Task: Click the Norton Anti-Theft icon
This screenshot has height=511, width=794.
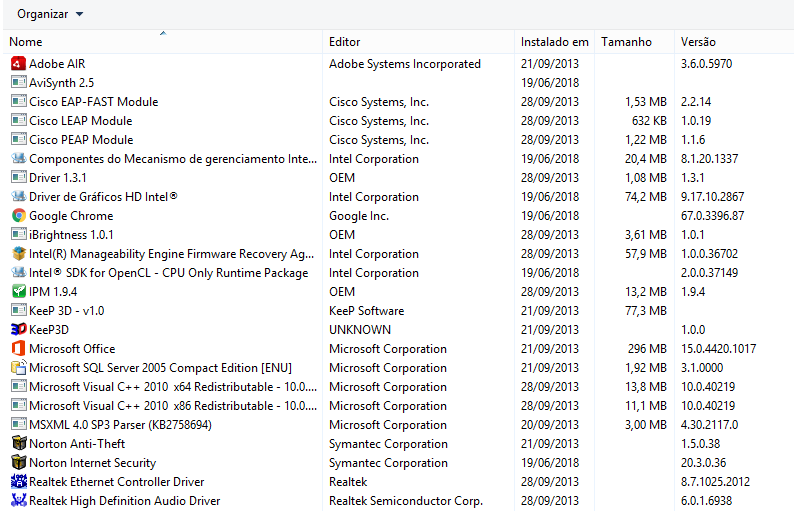Action: coord(18,444)
